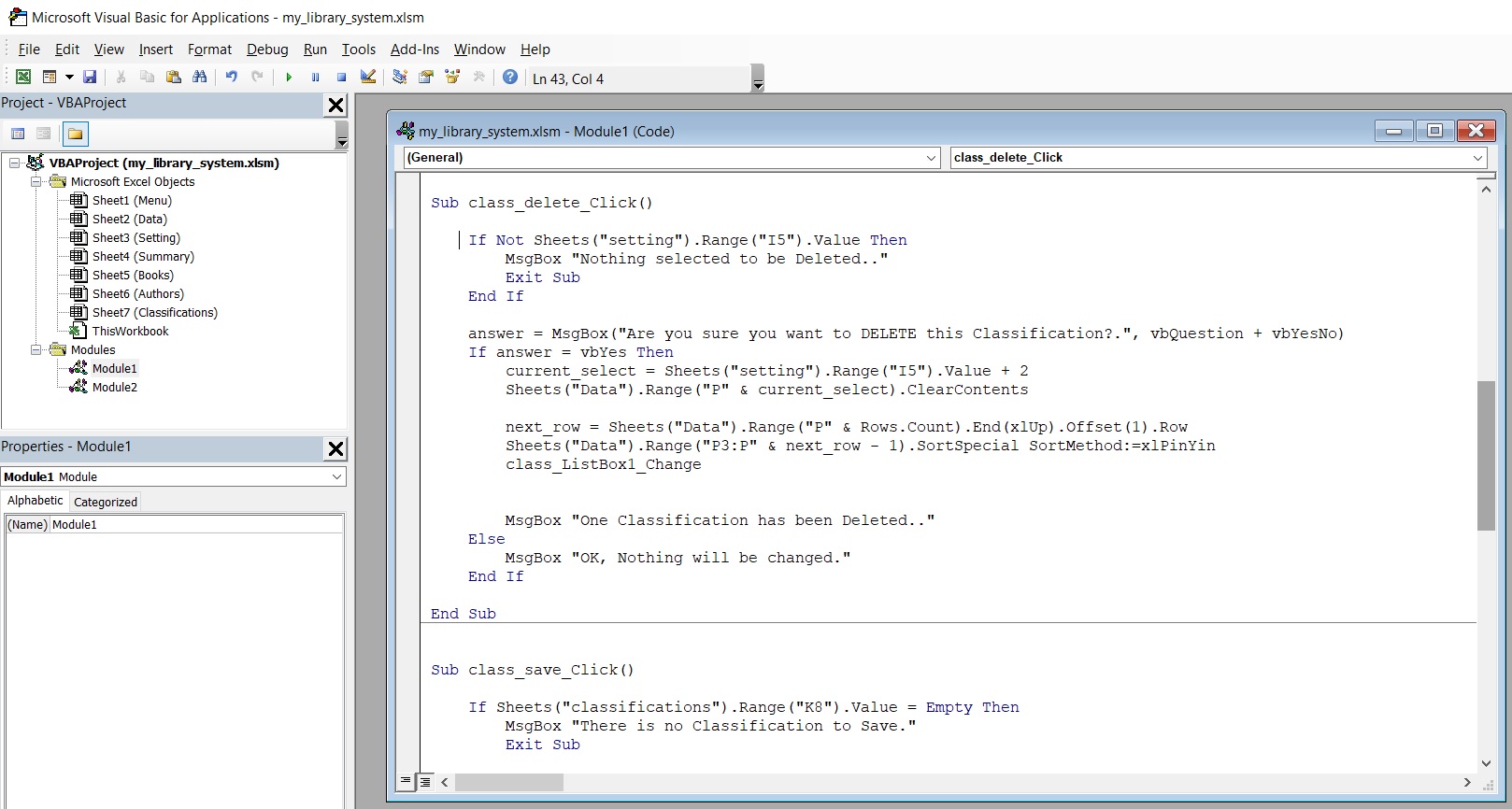This screenshot has width=1512, height=809.
Task: Open Find with the binoculars icon
Action: [x=199, y=78]
